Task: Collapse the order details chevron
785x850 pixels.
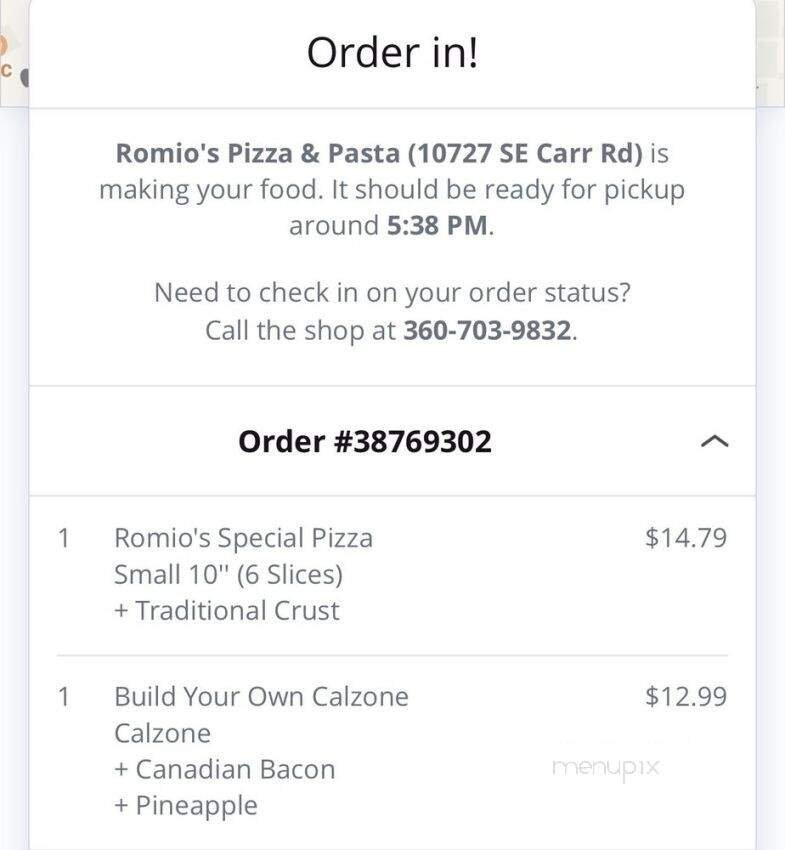Action: 714,441
